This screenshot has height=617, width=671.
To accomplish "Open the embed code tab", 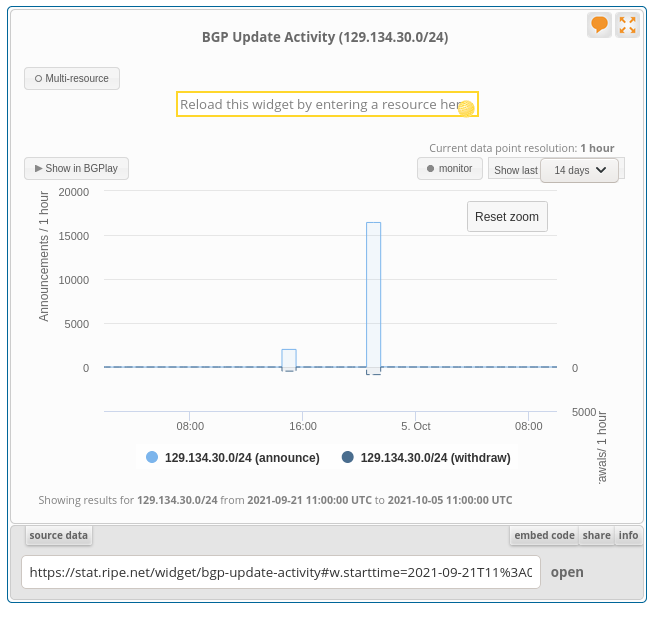I will click(544, 535).
